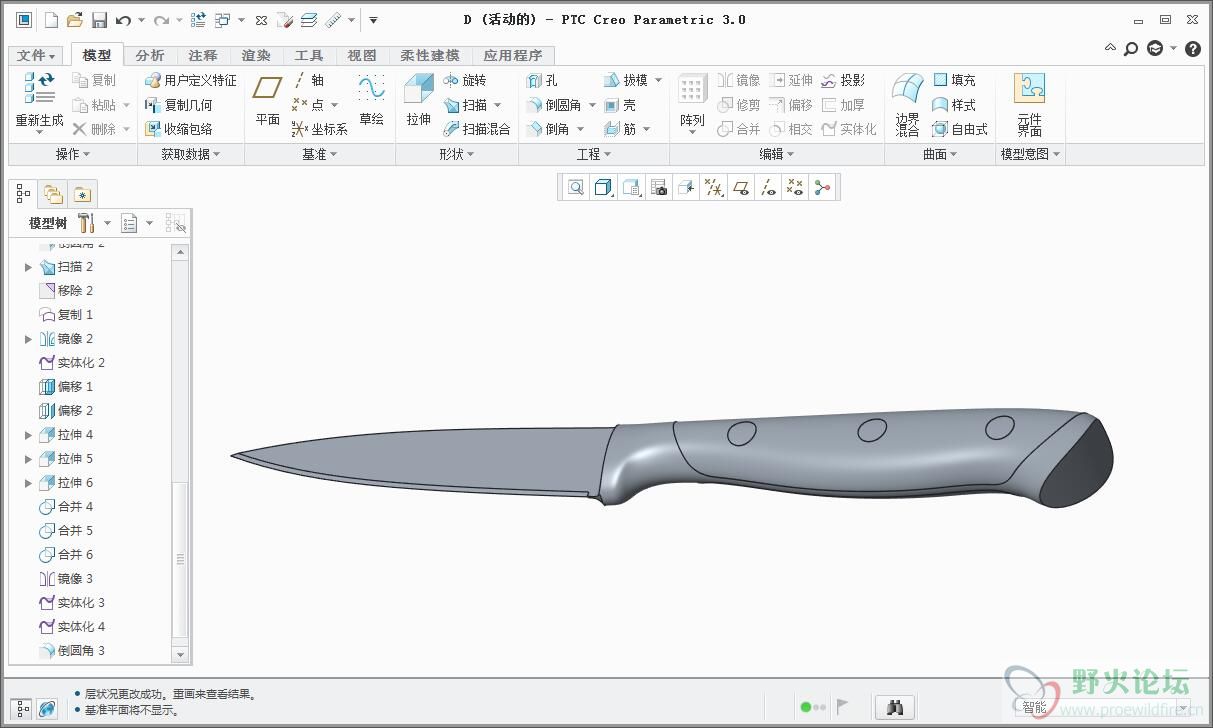The width and height of the screenshot is (1213, 728).
Task: Click the saved views camera icon
Action: click(x=658, y=187)
